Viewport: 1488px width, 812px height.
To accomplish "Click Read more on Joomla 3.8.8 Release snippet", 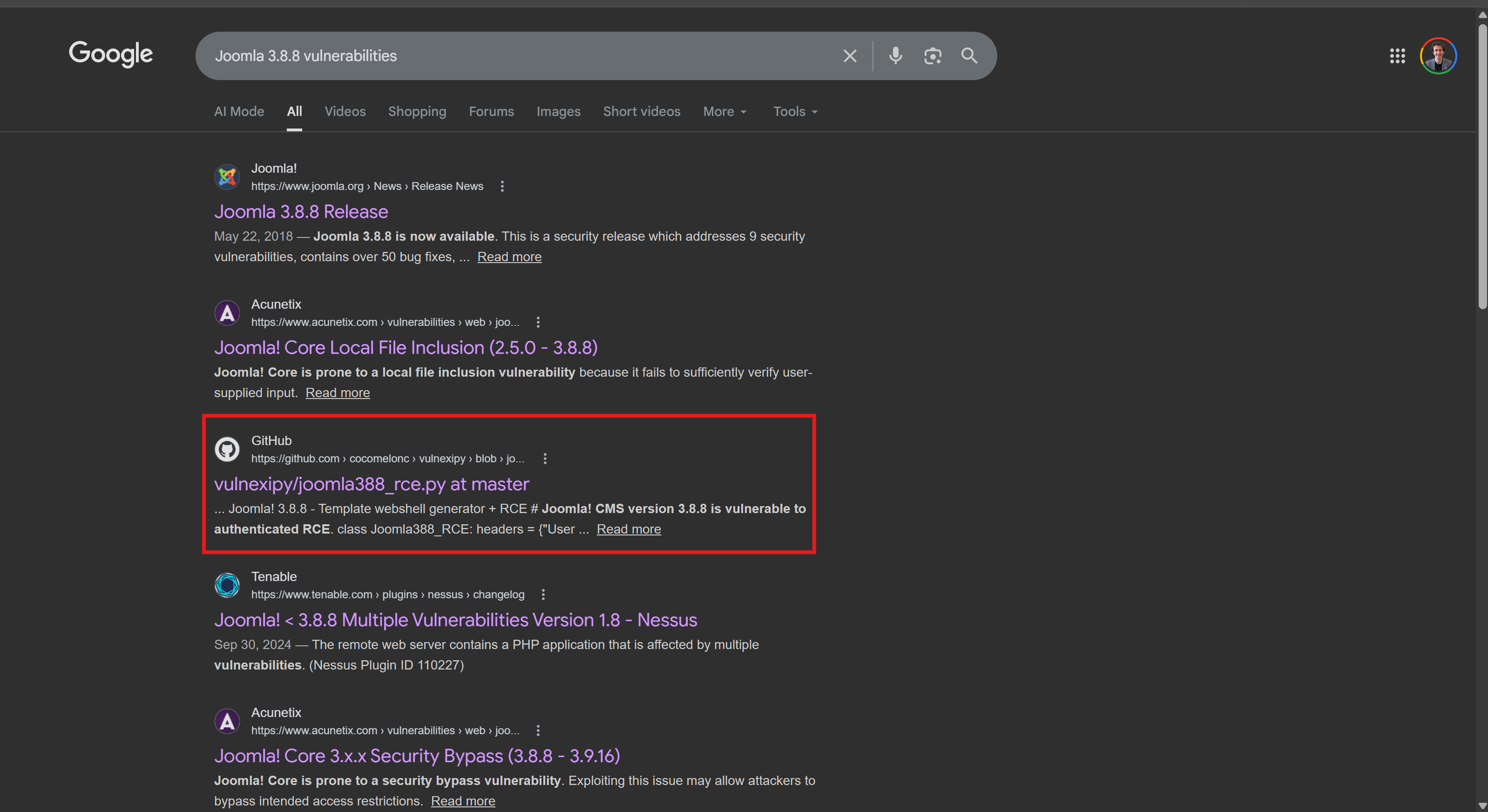I will click(509, 257).
